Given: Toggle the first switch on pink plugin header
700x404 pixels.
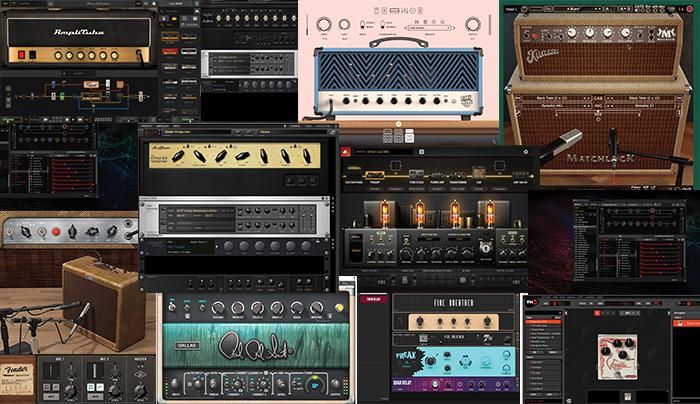Looking at the screenshot, I should pyautogui.click(x=361, y=24).
